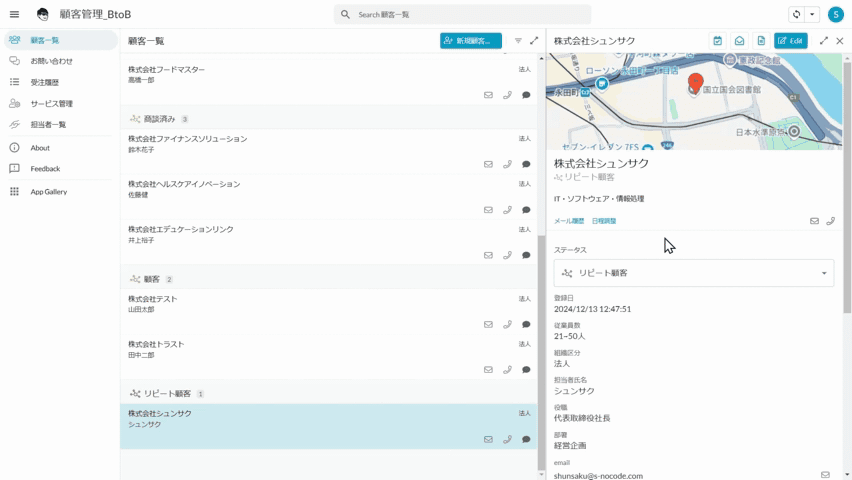Select the 株式会社テスト customer row

pyautogui.click(x=328, y=311)
